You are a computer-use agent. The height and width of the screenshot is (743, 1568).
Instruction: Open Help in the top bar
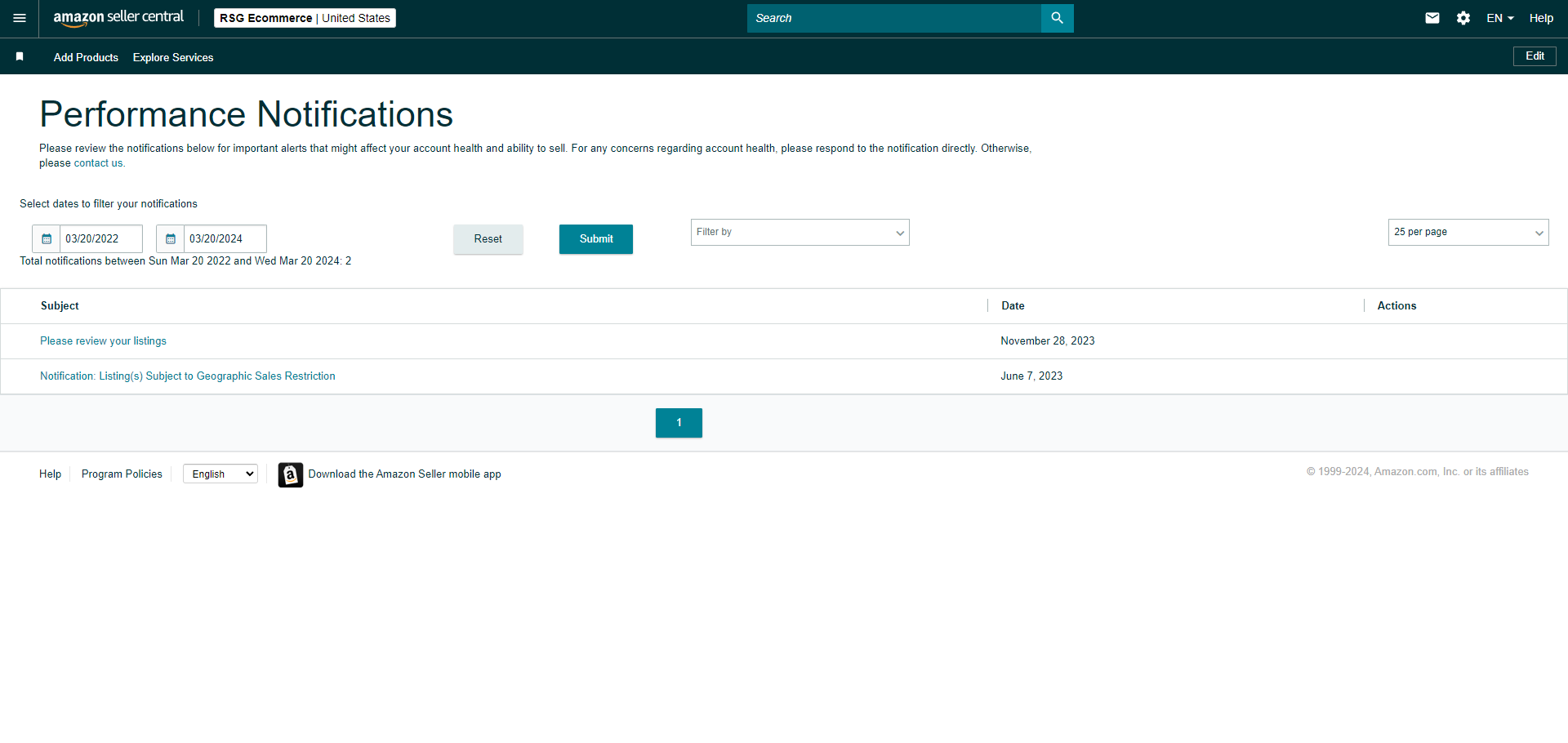tap(1541, 18)
